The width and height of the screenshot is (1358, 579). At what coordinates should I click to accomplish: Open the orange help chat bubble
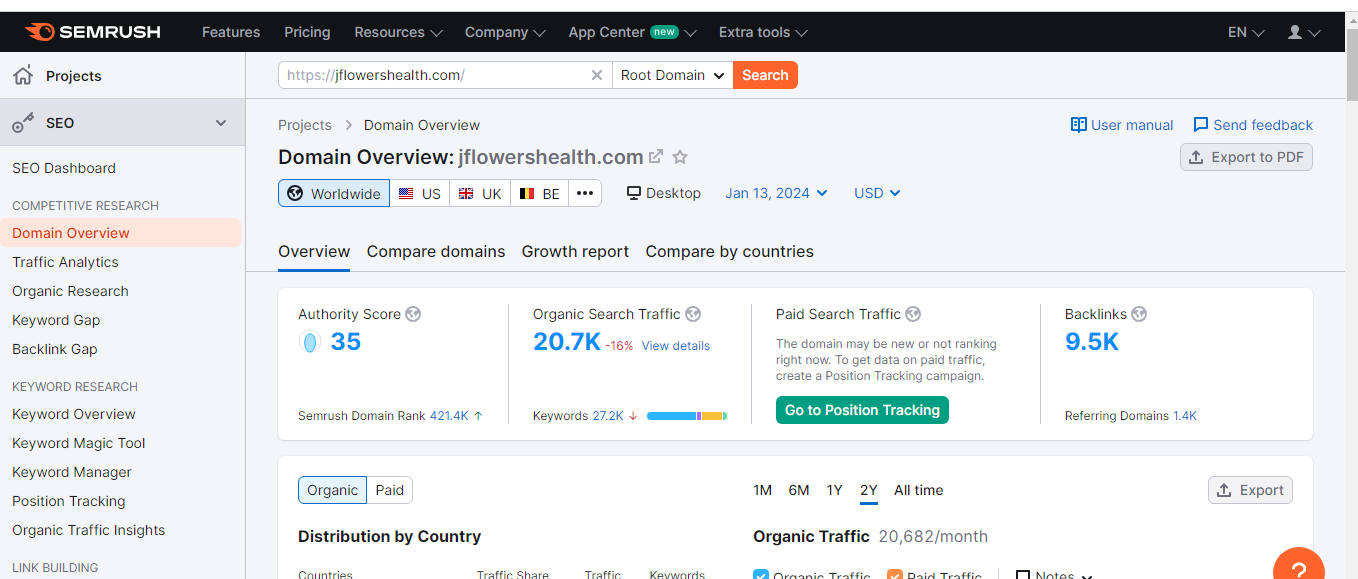pyautogui.click(x=1298, y=565)
